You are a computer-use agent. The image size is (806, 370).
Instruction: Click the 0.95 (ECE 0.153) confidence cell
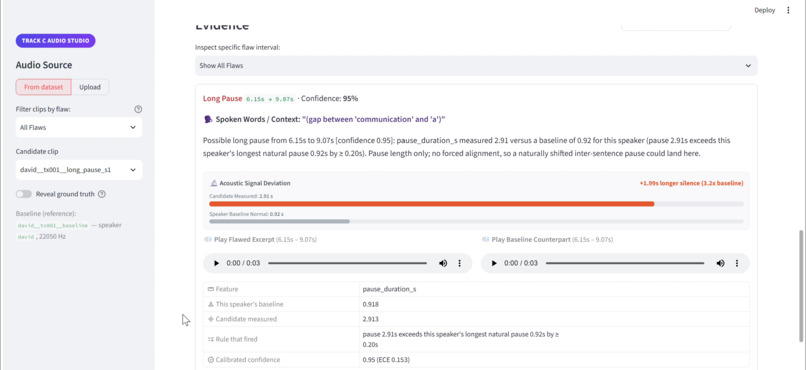tap(554, 360)
